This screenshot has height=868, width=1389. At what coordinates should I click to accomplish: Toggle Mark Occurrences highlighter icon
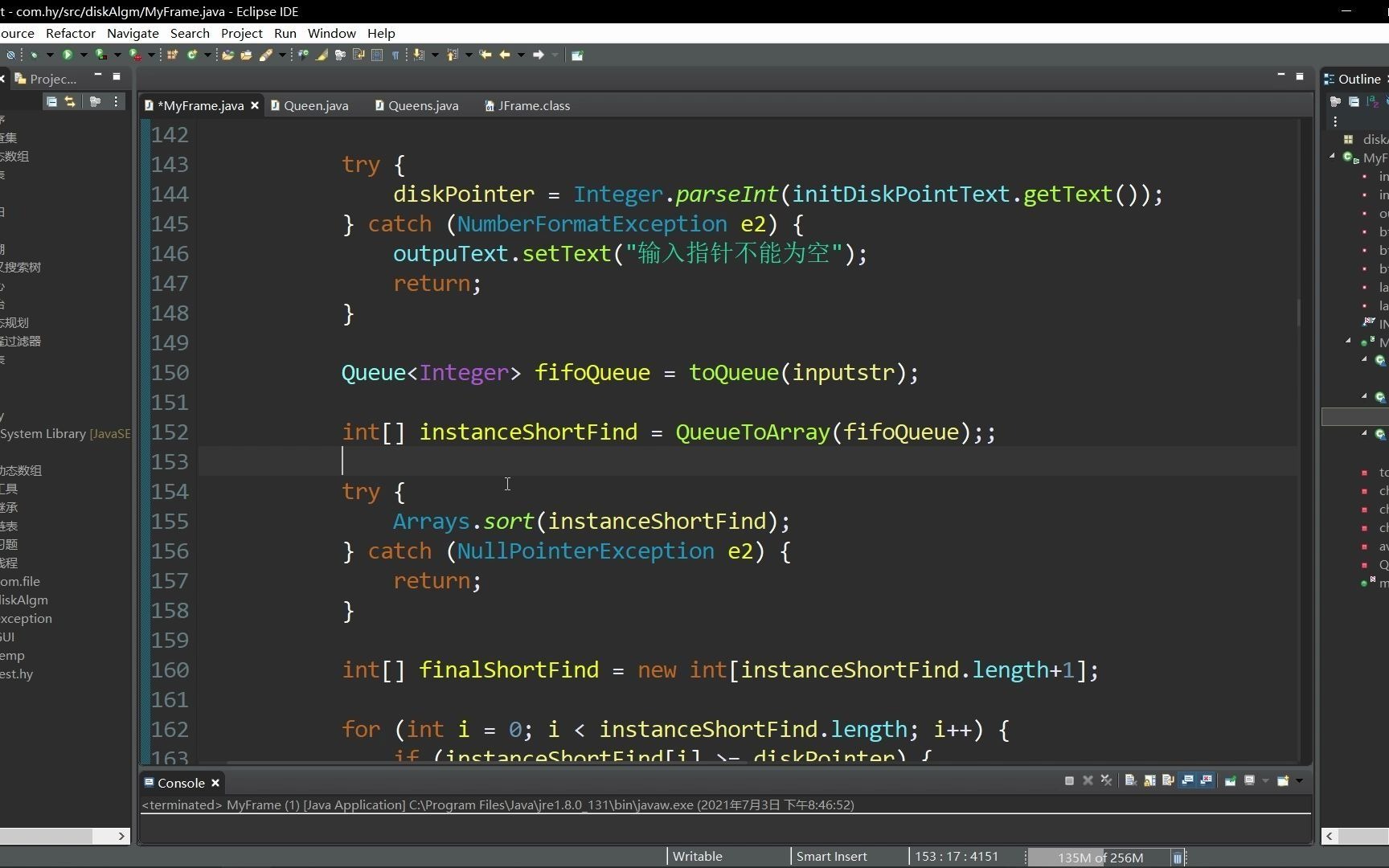[x=322, y=55]
